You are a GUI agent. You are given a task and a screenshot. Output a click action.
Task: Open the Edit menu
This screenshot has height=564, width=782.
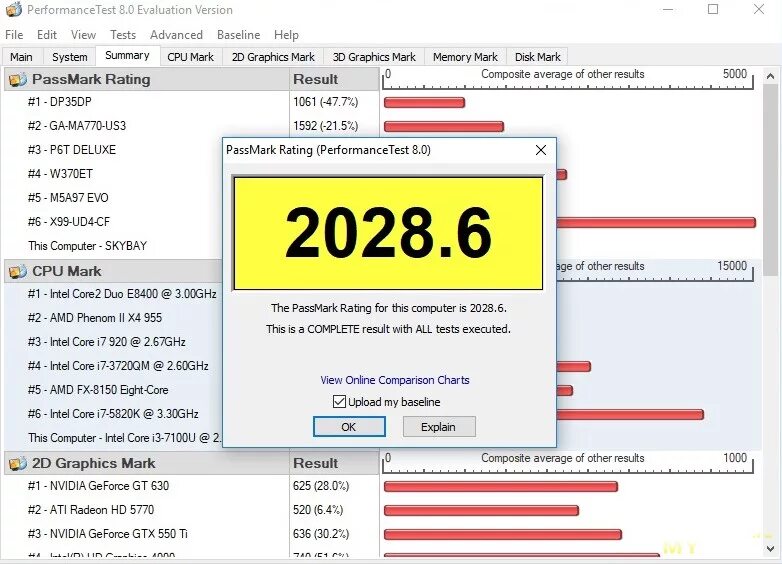pyautogui.click(x=46, y=35)
